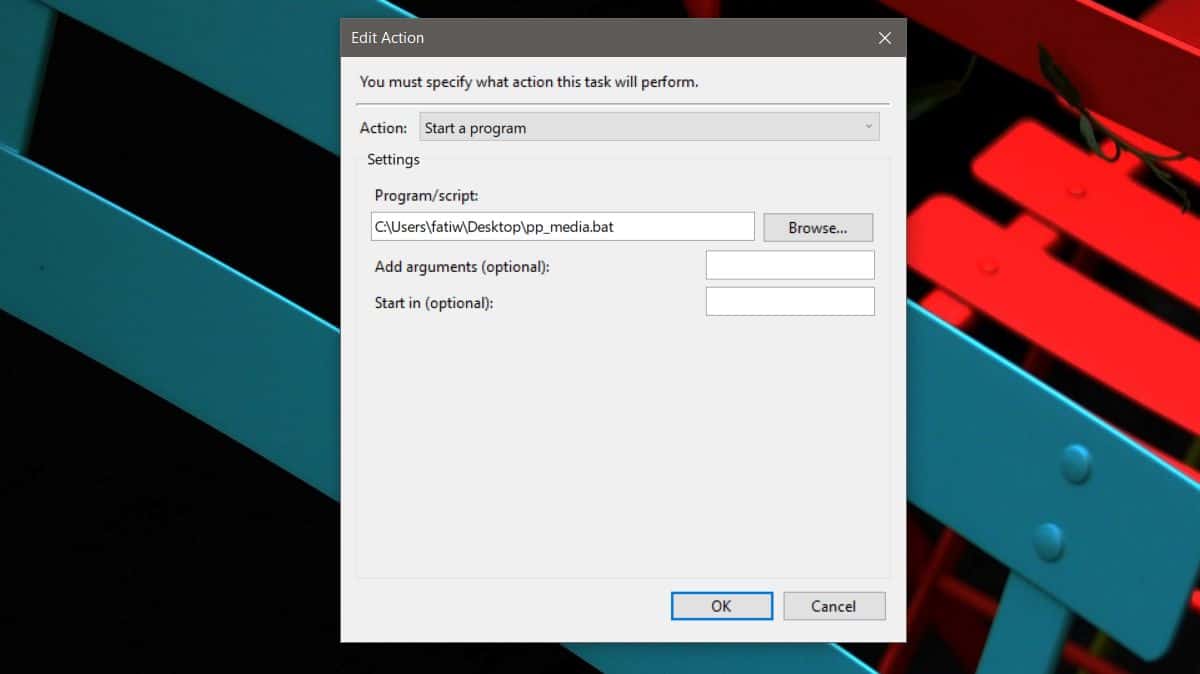Close the Edit Action dialog

[884, 38]
